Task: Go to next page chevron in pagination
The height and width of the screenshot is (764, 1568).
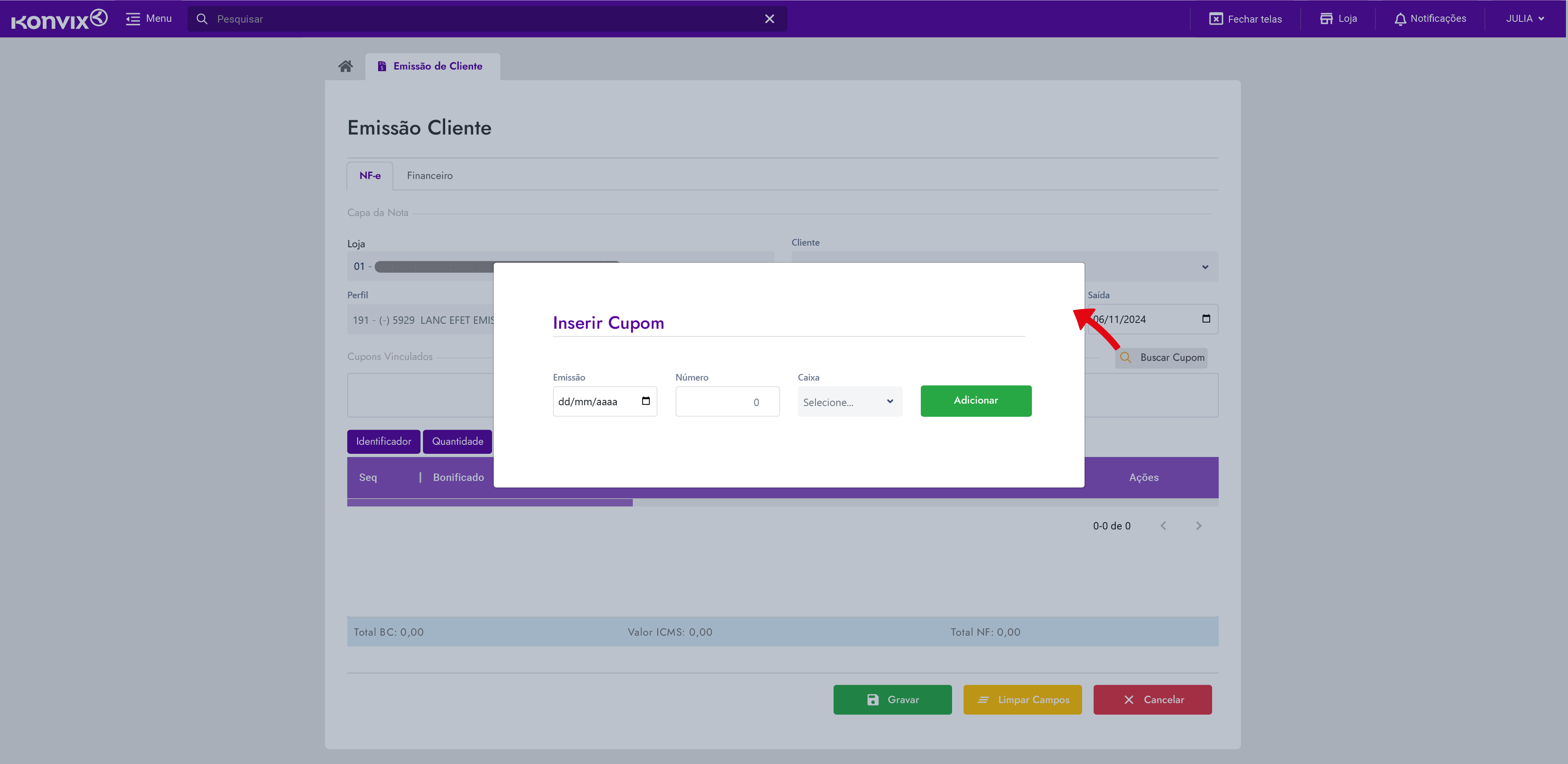Action: click(x=1199, y=526)
